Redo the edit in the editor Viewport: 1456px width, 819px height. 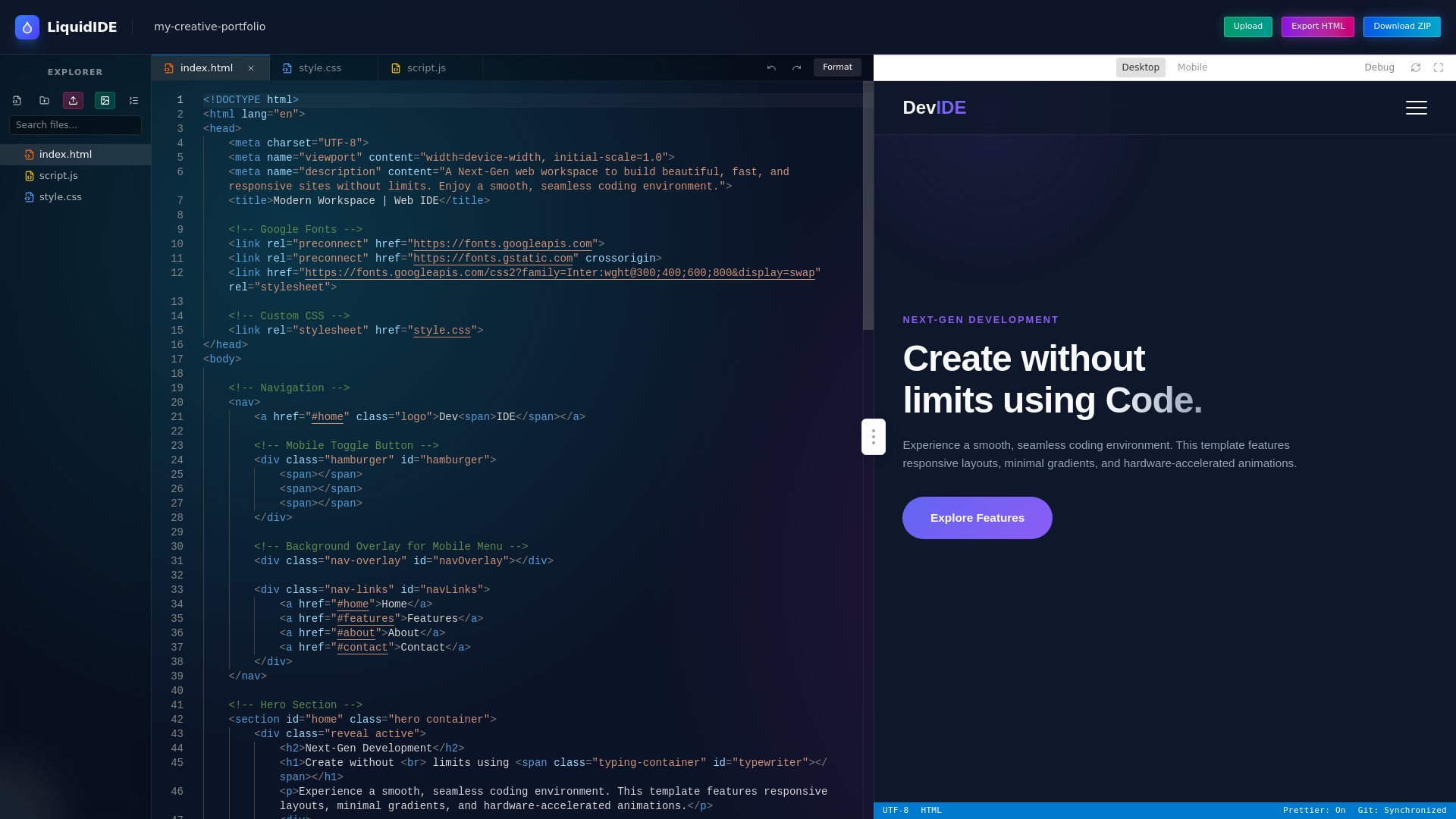coord(796,67)
